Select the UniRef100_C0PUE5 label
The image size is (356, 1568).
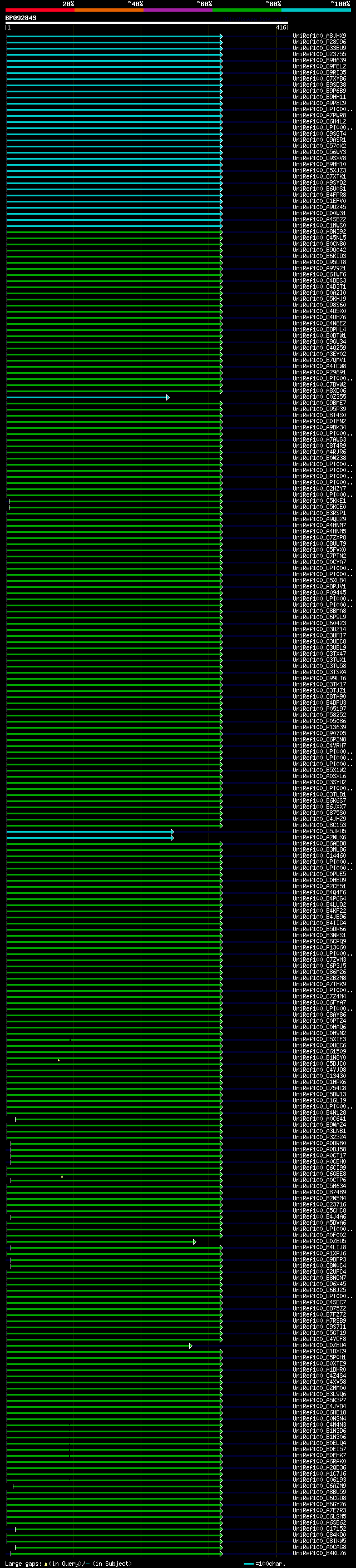click(319, 873)
